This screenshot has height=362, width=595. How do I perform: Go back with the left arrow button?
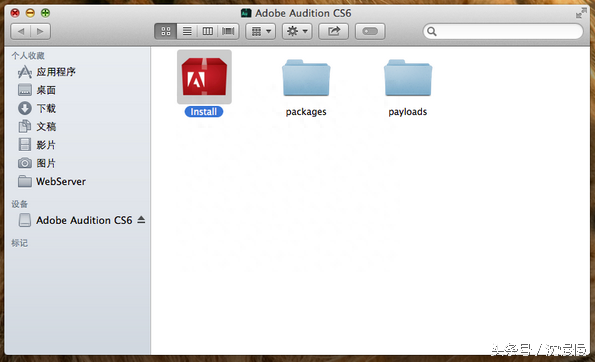tap(21, 31)
